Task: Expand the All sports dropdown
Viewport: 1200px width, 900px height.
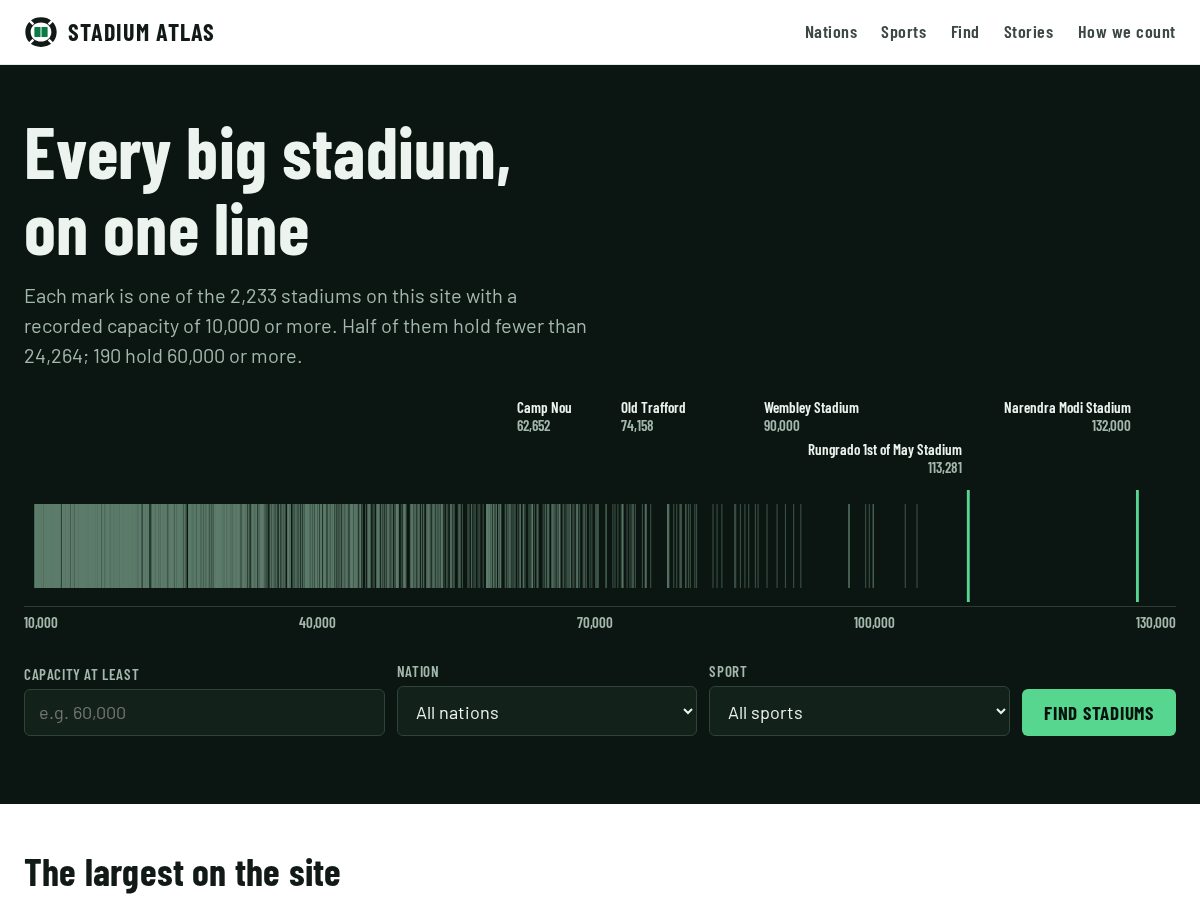Action: (x=859, y=711)
